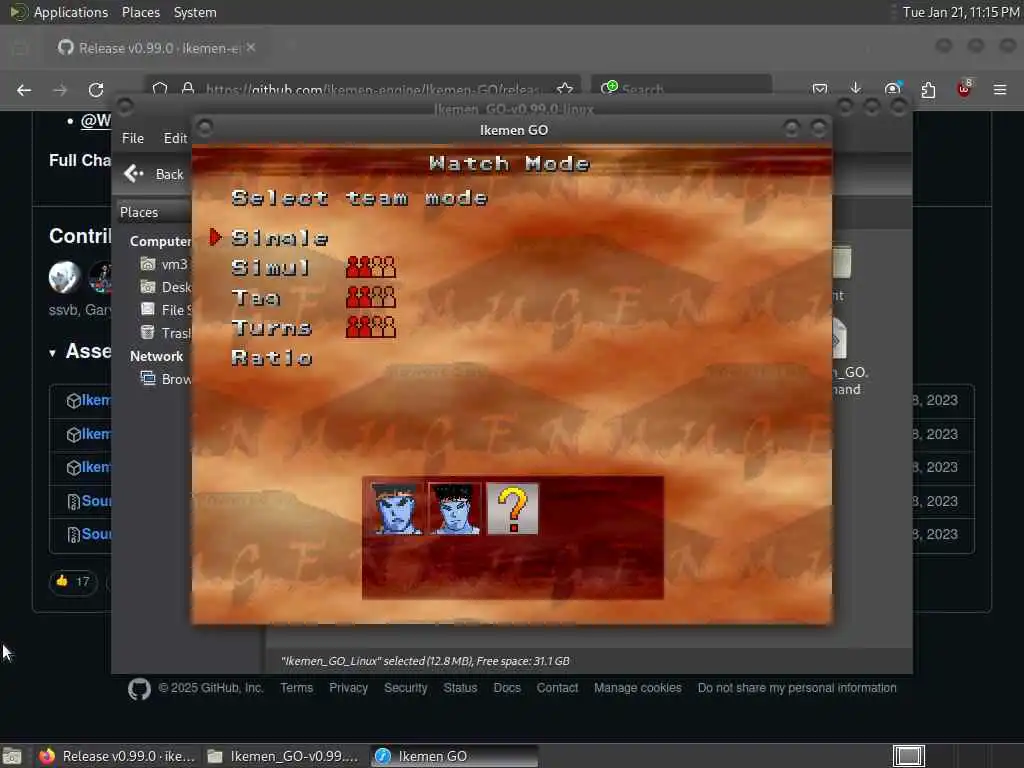Viewport: 1024px width, 768px height.
Task: Open vm3 home folder in sidebar
Action: [165, 264]
